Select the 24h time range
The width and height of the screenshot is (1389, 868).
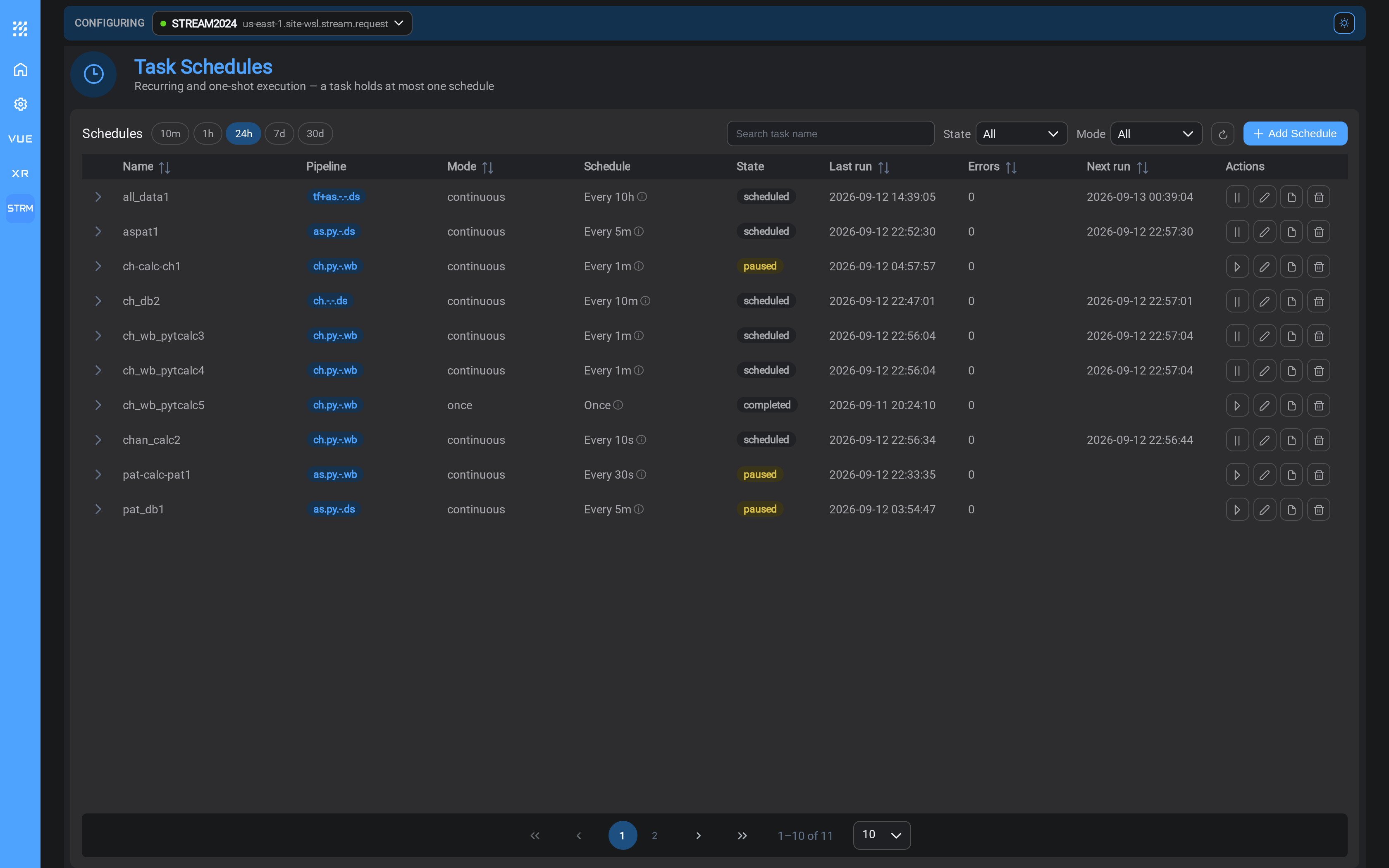[x=243, y=134]
